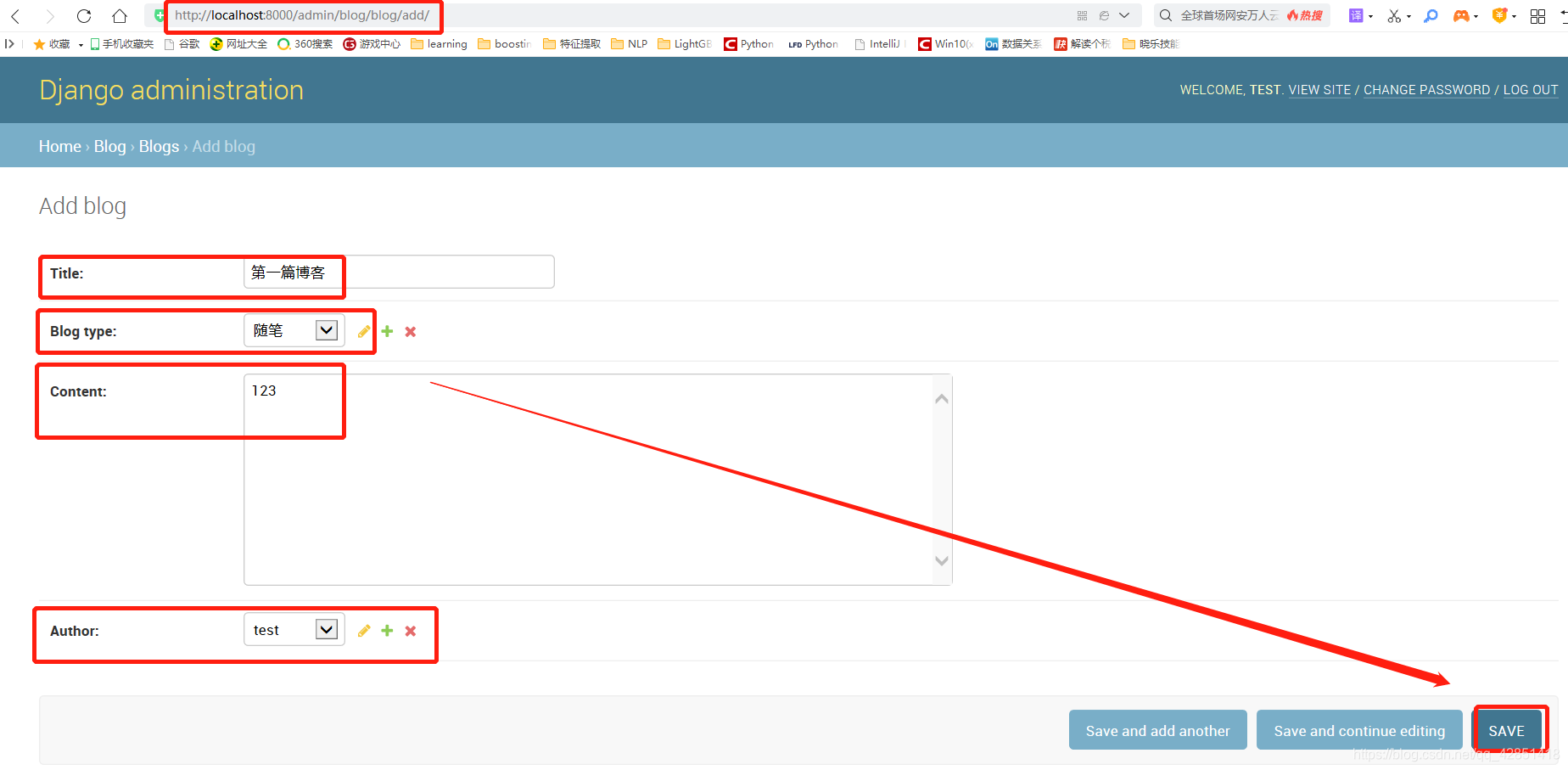Open the purple translate extension icon
1568x770 pixels.
(1356, 15)
